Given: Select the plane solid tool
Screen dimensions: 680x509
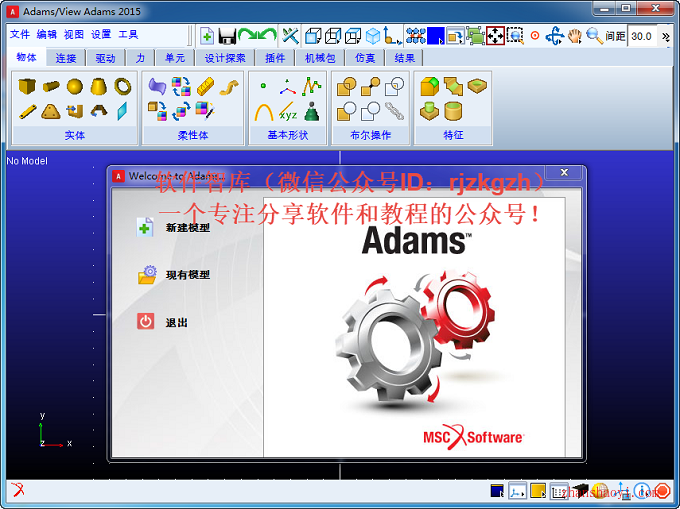Looking at the screenshot, I should click(x=123, y=111).
